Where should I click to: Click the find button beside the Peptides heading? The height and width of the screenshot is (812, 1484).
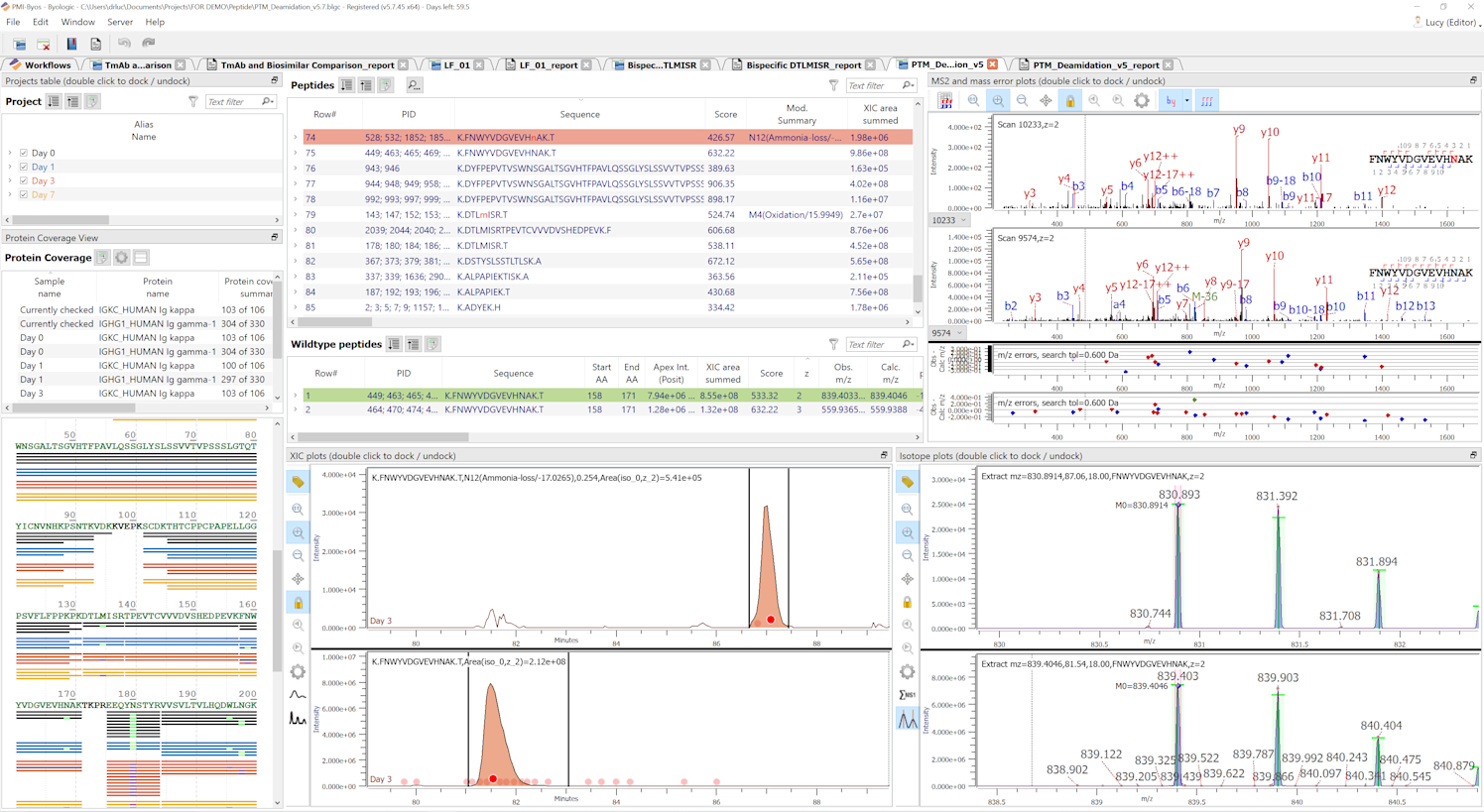[x=414, y=85]
